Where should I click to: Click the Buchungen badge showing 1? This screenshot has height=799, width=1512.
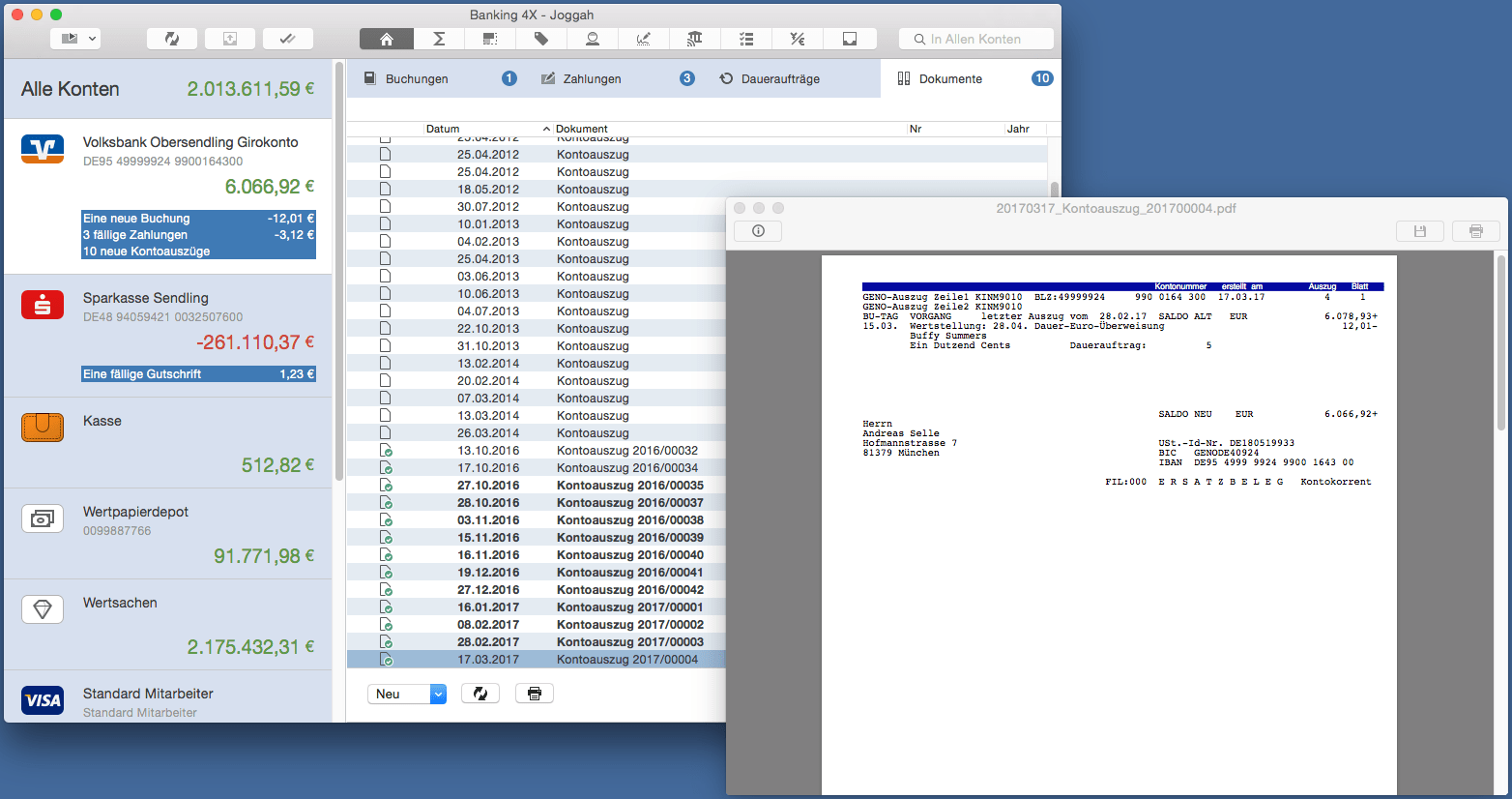pyautogui.click(x=509, y=78)
